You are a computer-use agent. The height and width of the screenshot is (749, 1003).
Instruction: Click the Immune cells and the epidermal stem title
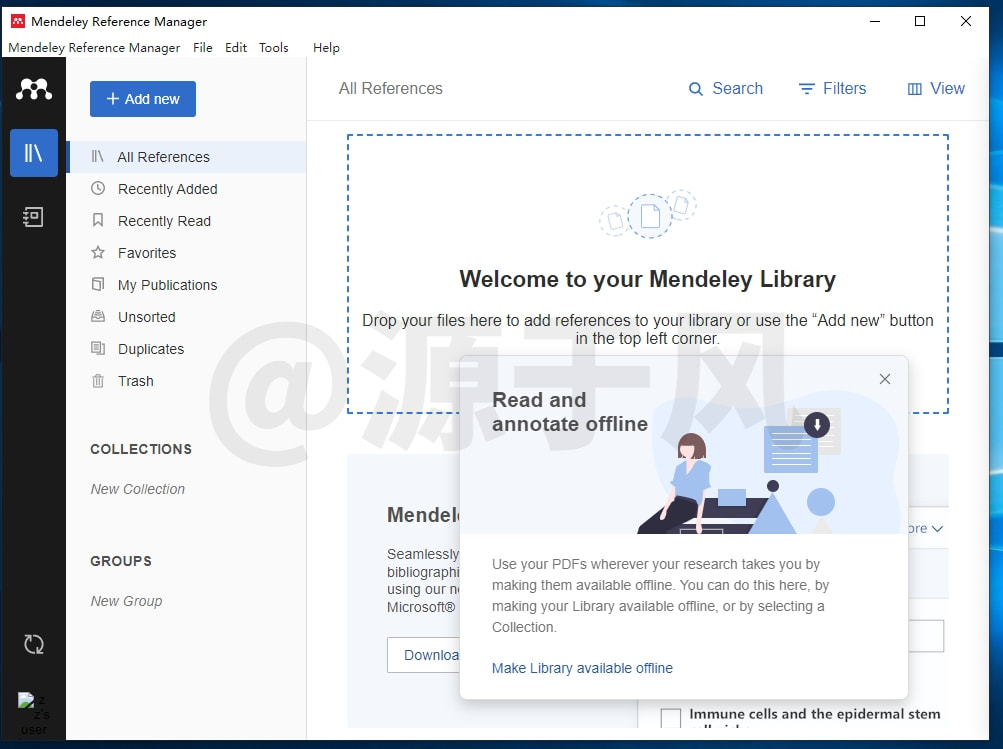[814, 714]
